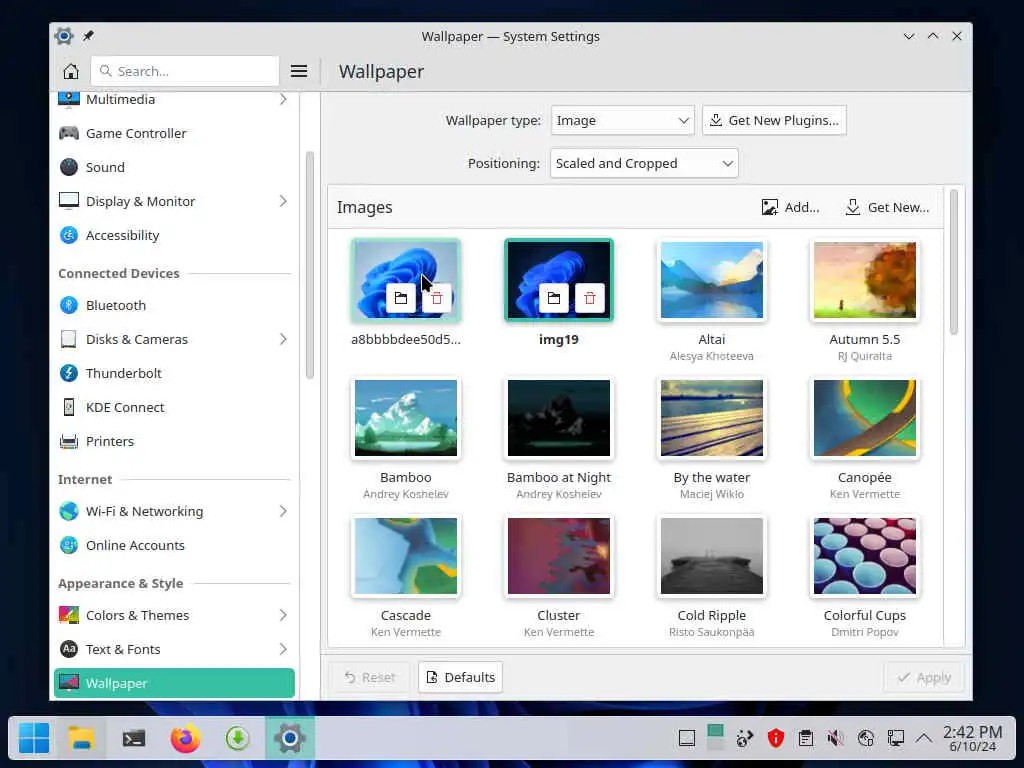The image size is (1024, 768).
Task: Click the sidebar scrollbar
Action: (310, 264)
